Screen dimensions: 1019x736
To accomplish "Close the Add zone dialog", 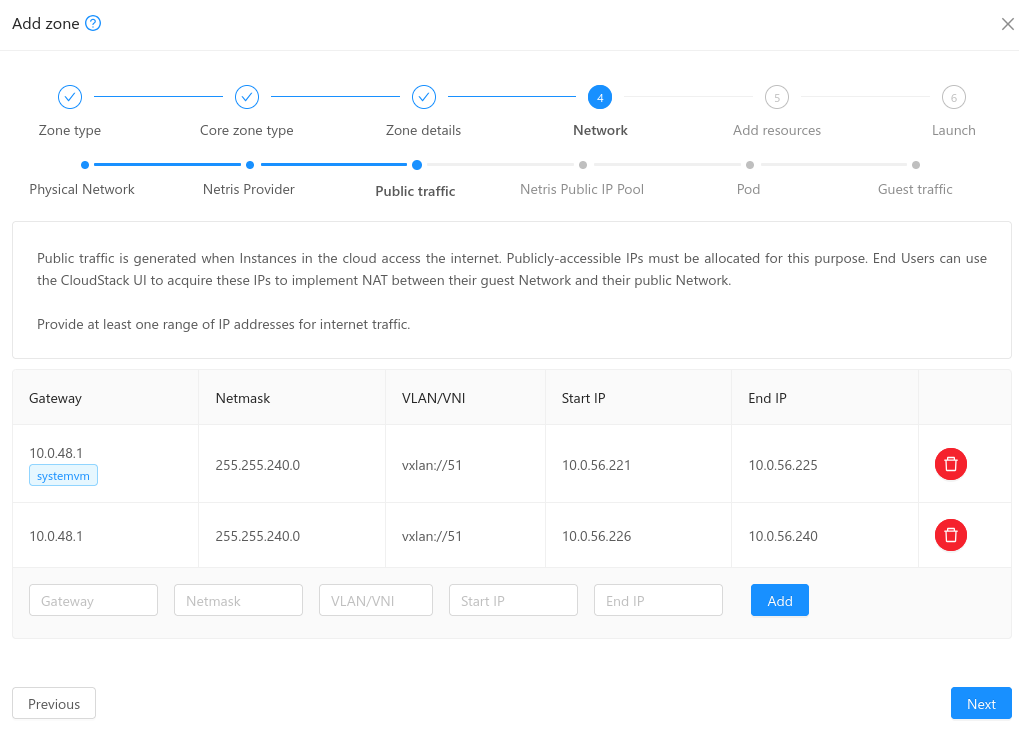I will coord(1007,24).
